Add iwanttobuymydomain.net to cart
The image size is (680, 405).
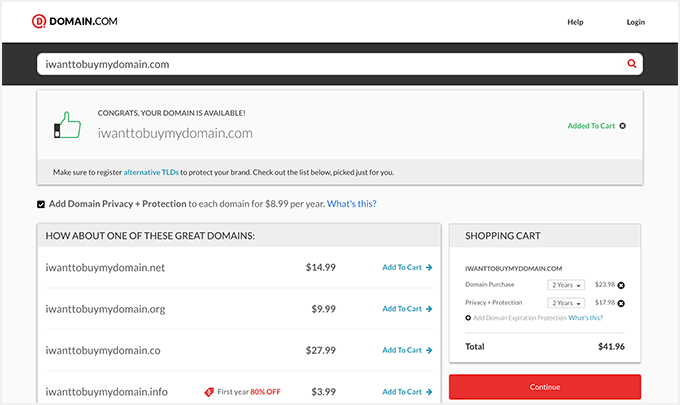(x=407, y=267)
